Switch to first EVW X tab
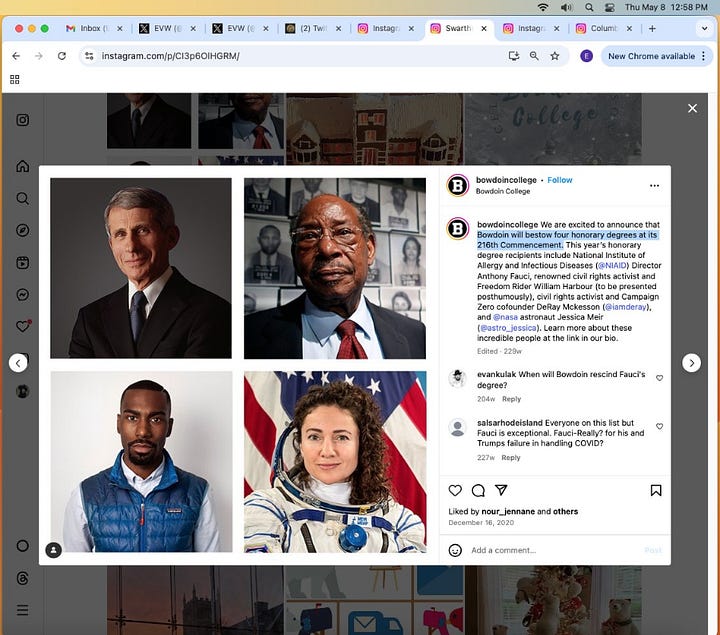720x635 pixels. click(x=167, y=28)
